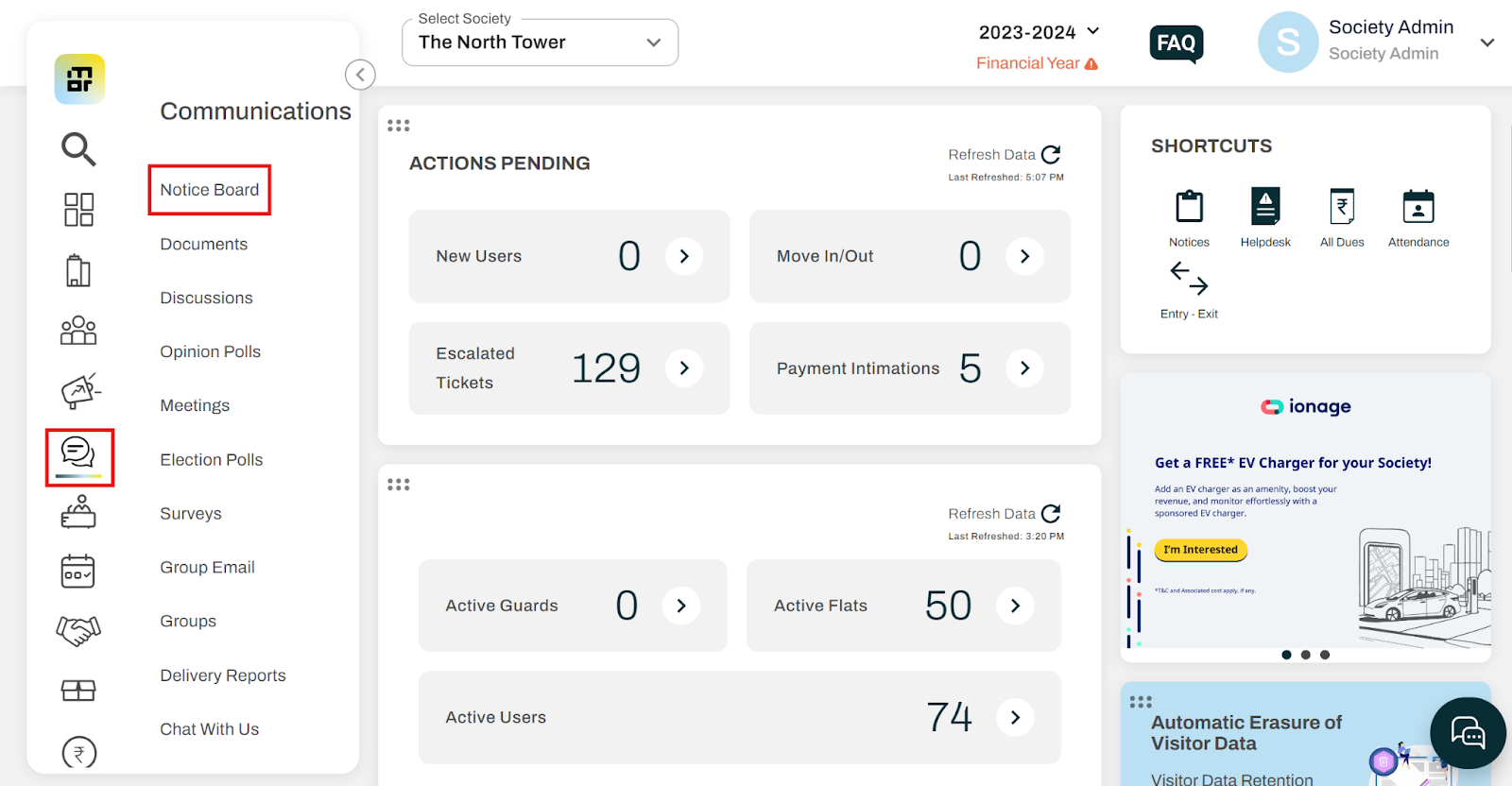Click the Financial Year warning icon
Viewport: 1512px width, 786px height.
point(1091,64)
